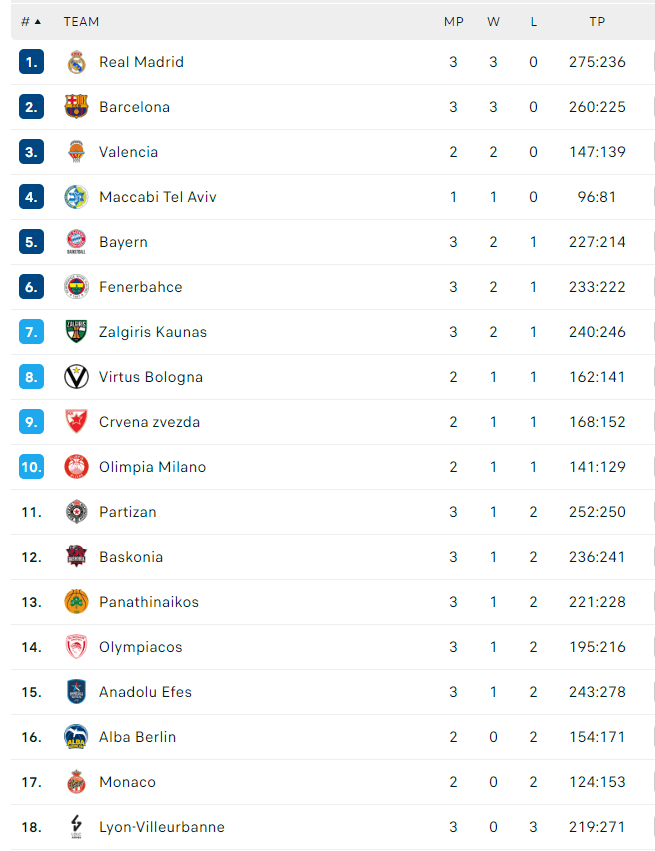Click the Crvena zvezda logo
The width and height of the screenshot is (655, 851).
coord(76,422)
